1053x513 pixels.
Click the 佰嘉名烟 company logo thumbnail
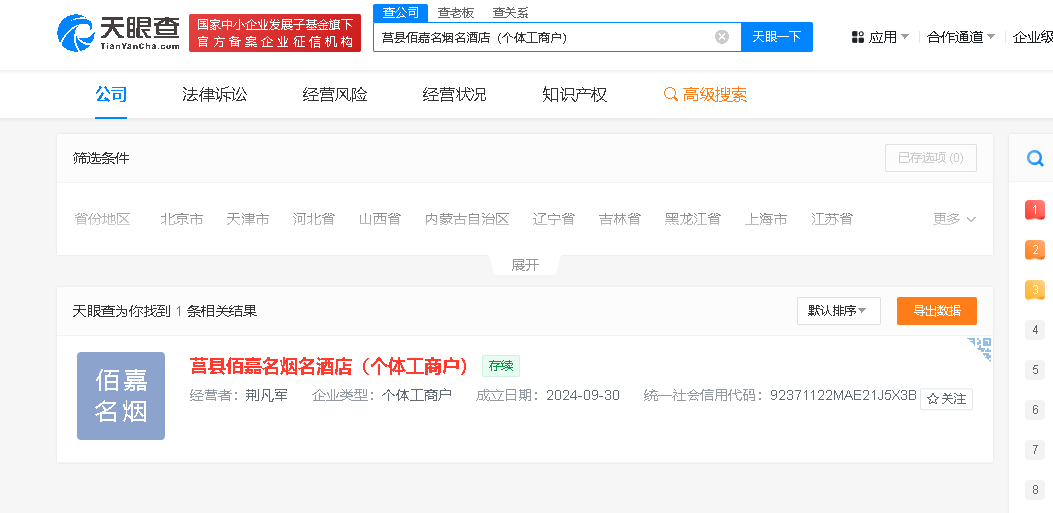[x=121, y=396]
